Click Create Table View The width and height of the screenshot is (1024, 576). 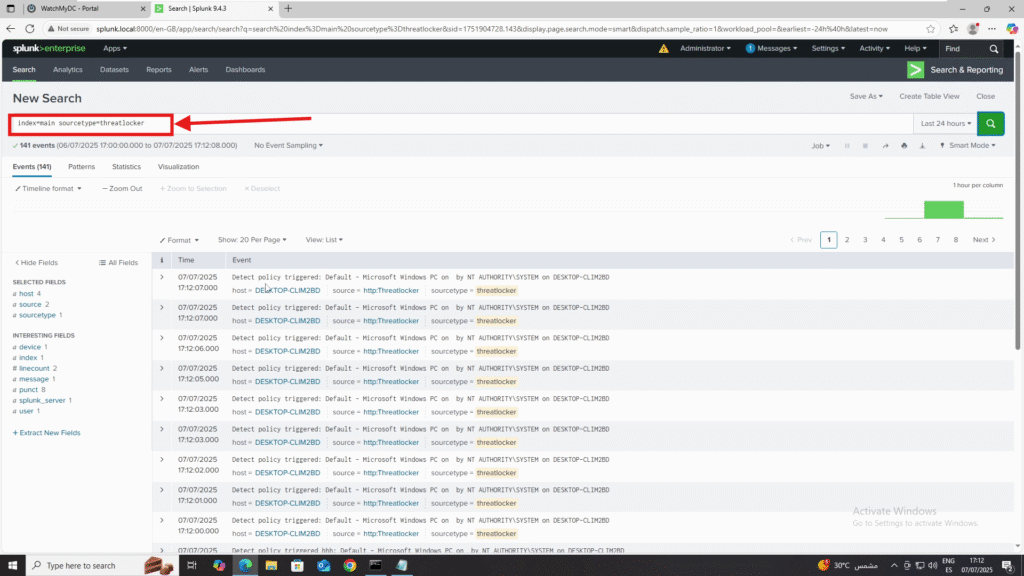[929, 97]
